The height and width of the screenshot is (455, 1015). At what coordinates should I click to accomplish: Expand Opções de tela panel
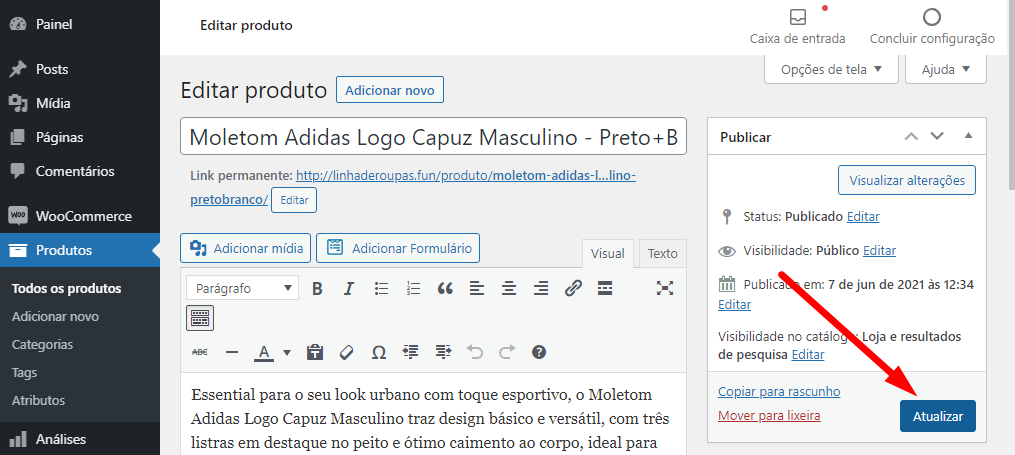[831, 69]
